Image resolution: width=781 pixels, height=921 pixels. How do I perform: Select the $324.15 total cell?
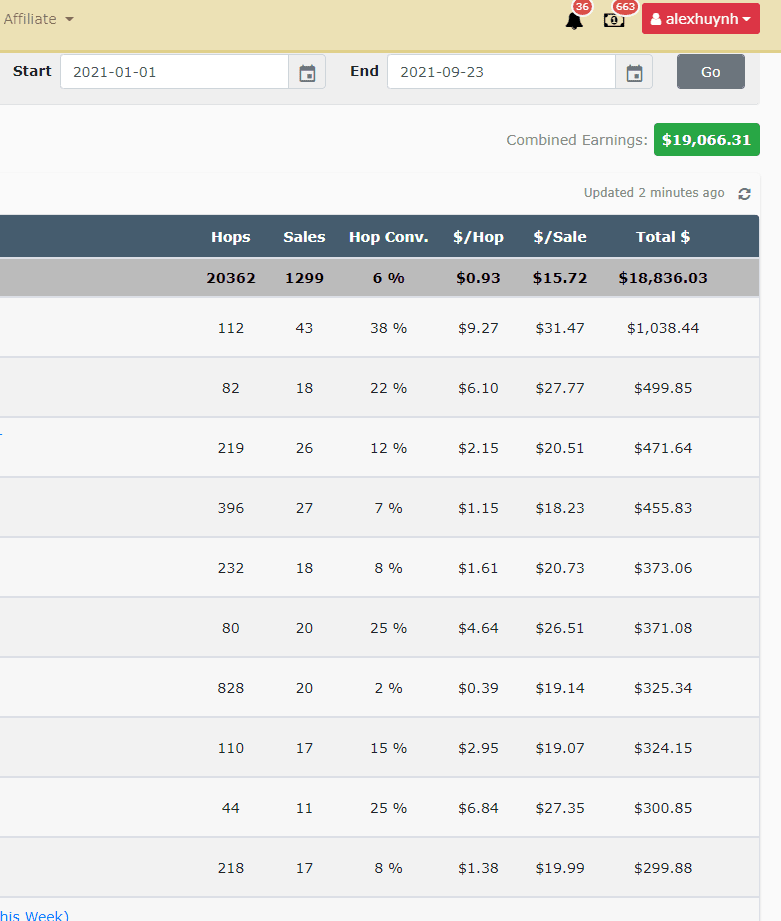tap(663, 748)
